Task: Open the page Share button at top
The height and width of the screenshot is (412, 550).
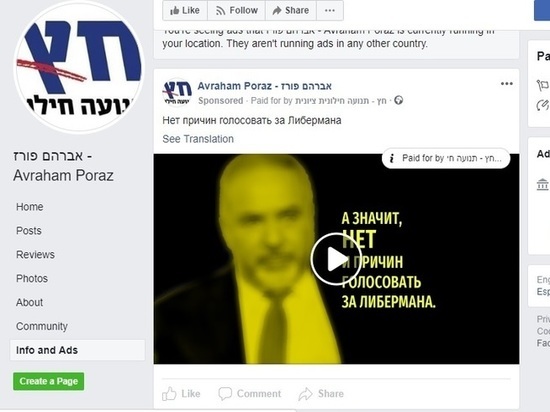Action: [x=291, y=11]
